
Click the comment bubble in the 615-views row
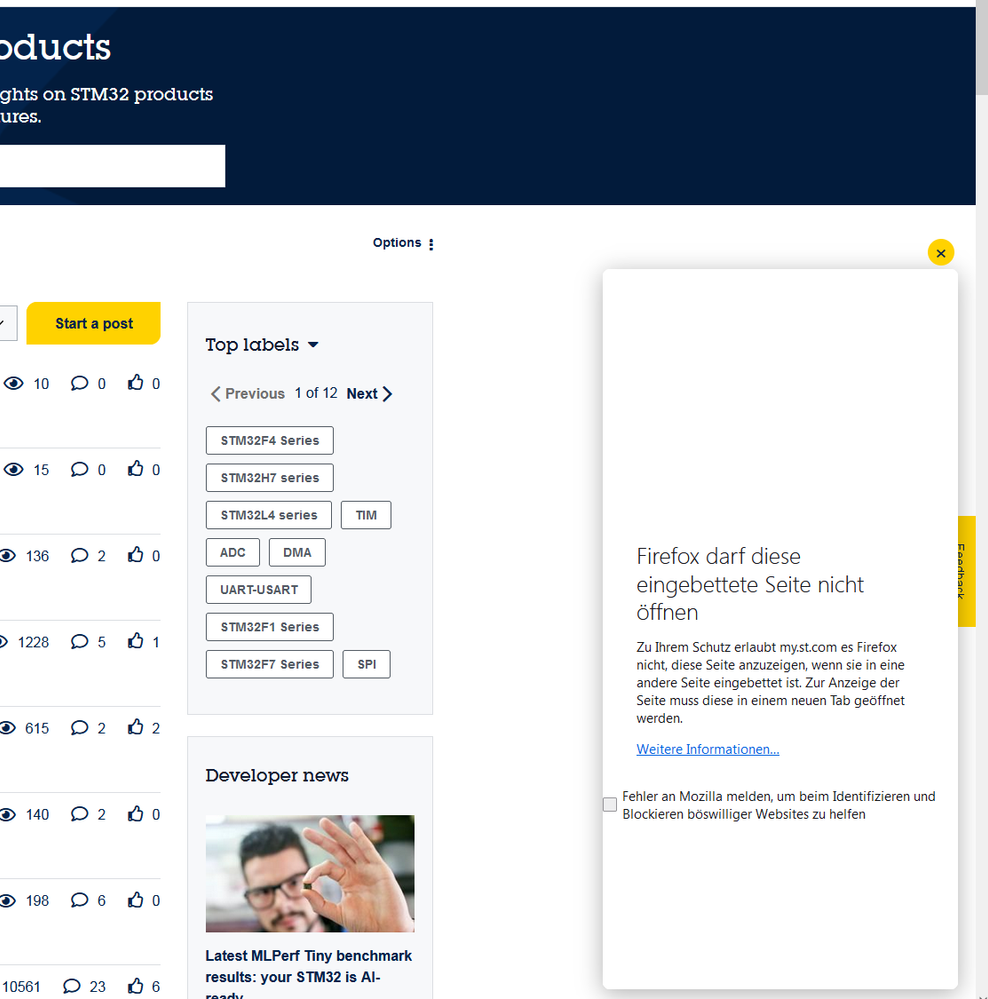(x=79, y=728)
